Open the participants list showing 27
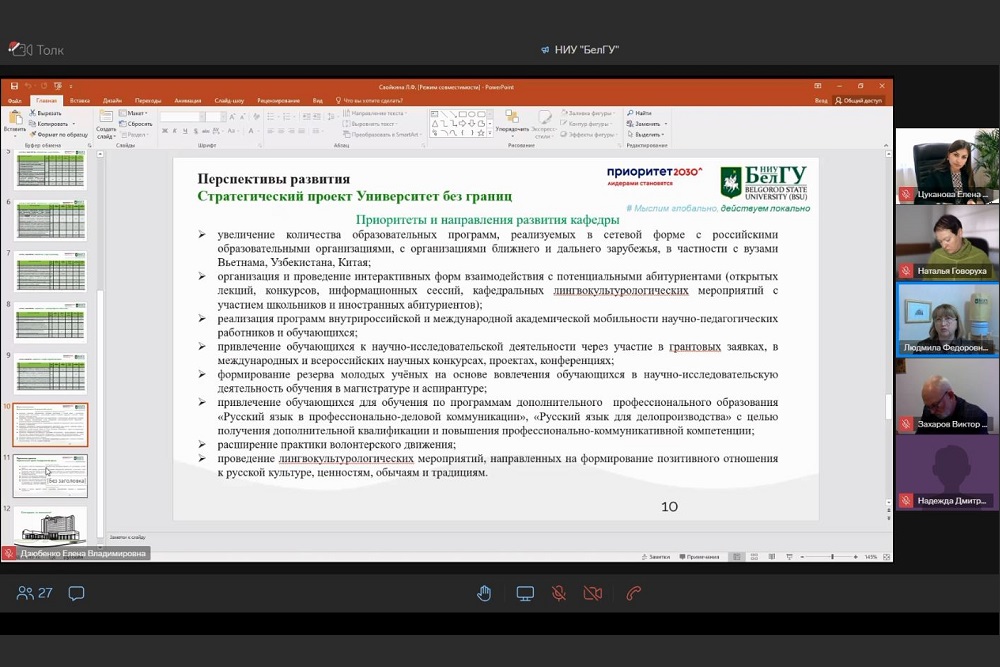The image size is (1000, 667). tap(34, 593)
